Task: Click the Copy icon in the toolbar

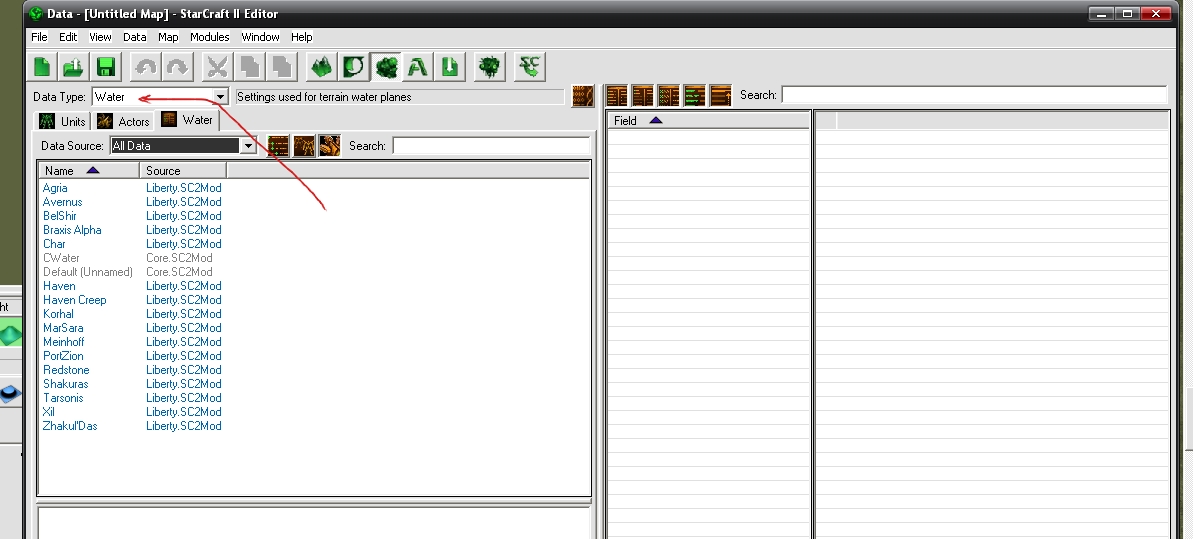Action: pos(249,67)
